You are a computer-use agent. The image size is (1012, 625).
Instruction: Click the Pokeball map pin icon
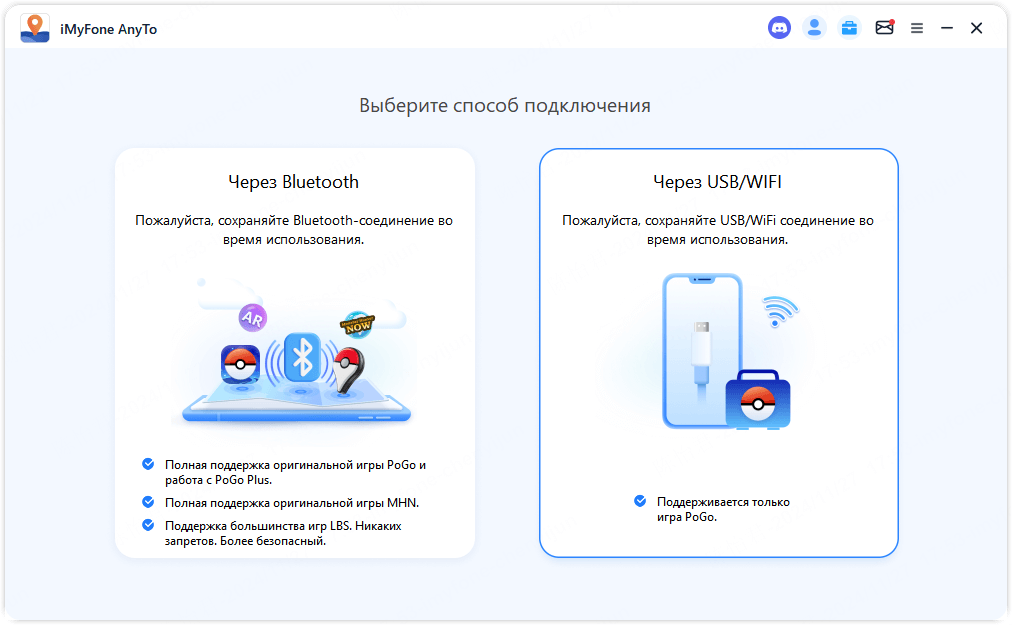coord(348,370)
